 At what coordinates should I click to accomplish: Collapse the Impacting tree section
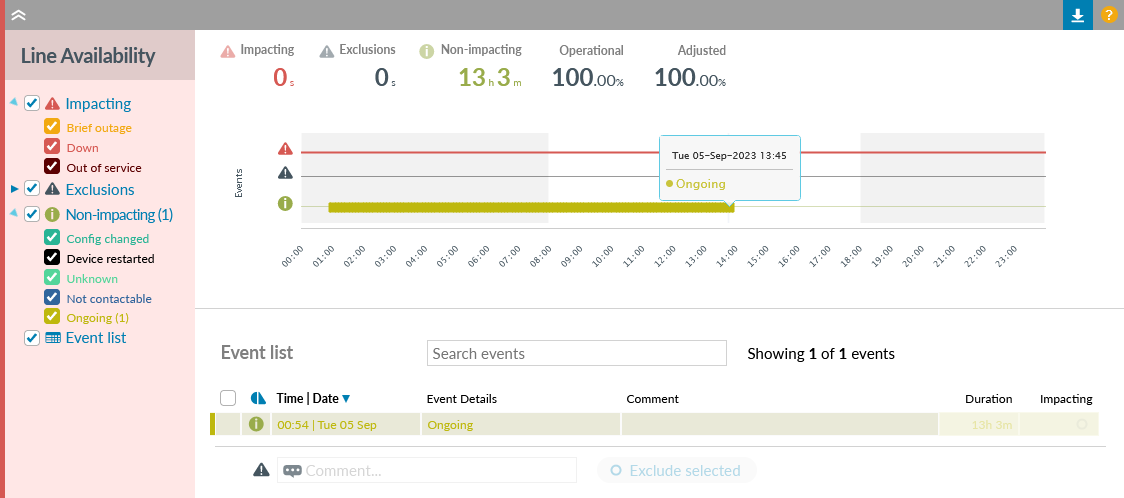point(14,103)
